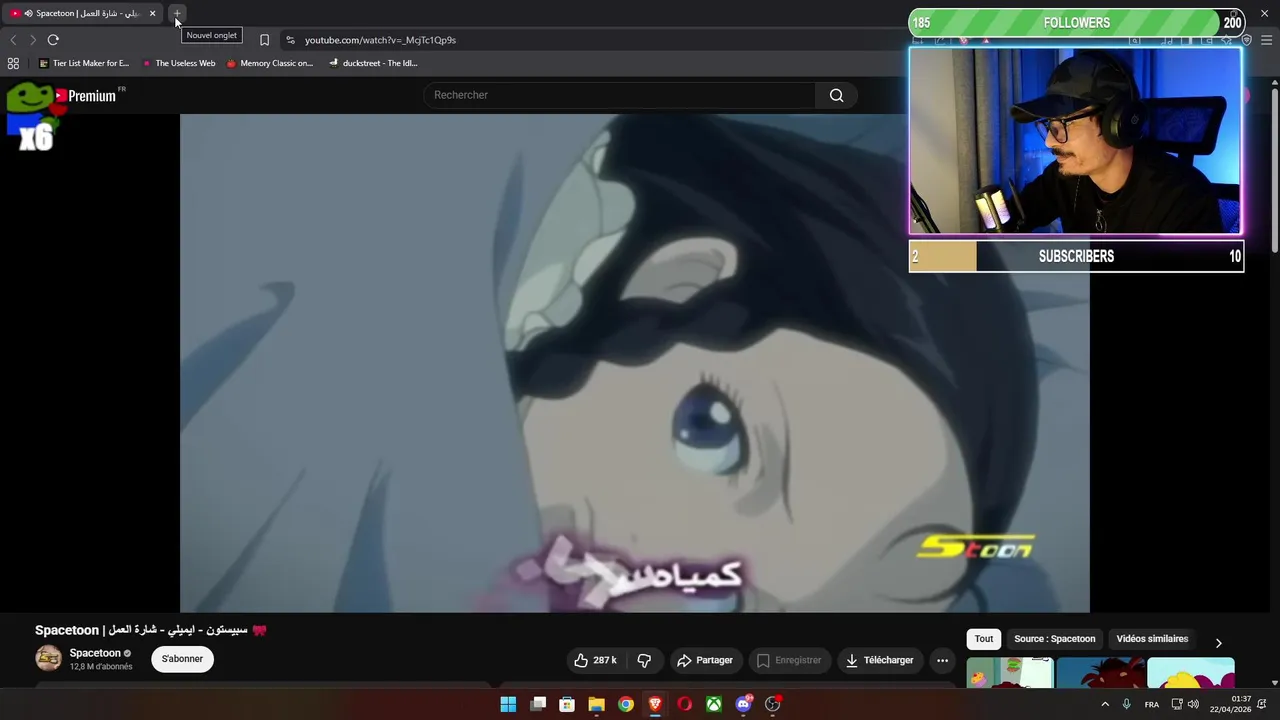
Task: Open Task View on the taskbar
Action: tap(538, 704)
